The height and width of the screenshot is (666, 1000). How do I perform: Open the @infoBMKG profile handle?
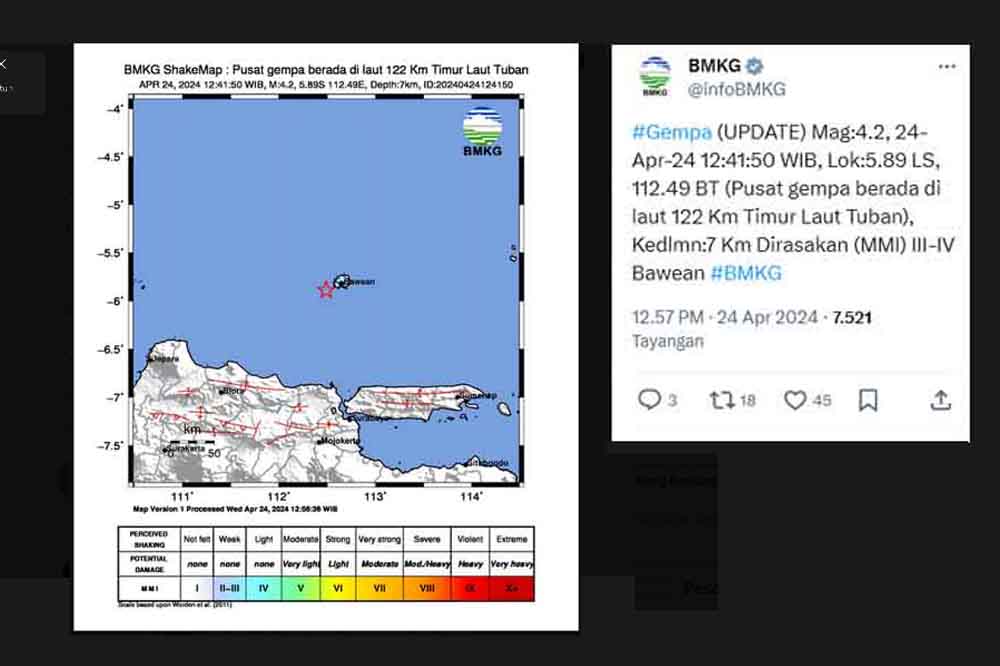[x=736, y=89]
